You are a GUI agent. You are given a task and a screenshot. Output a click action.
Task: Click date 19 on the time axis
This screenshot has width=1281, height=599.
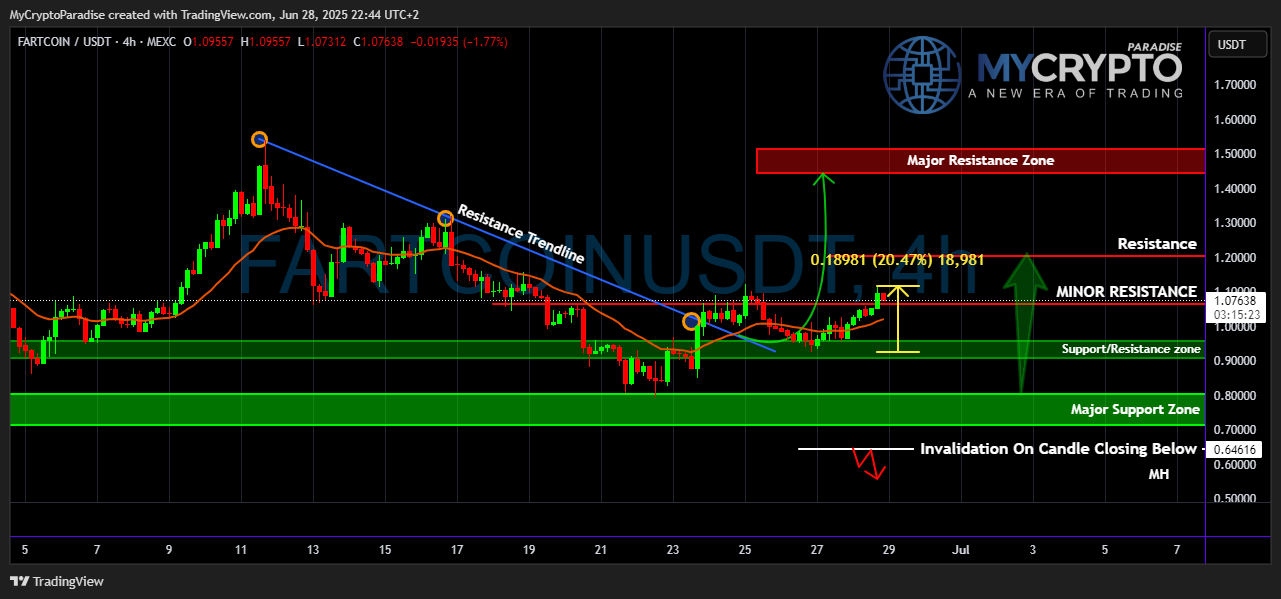[529, 549]
